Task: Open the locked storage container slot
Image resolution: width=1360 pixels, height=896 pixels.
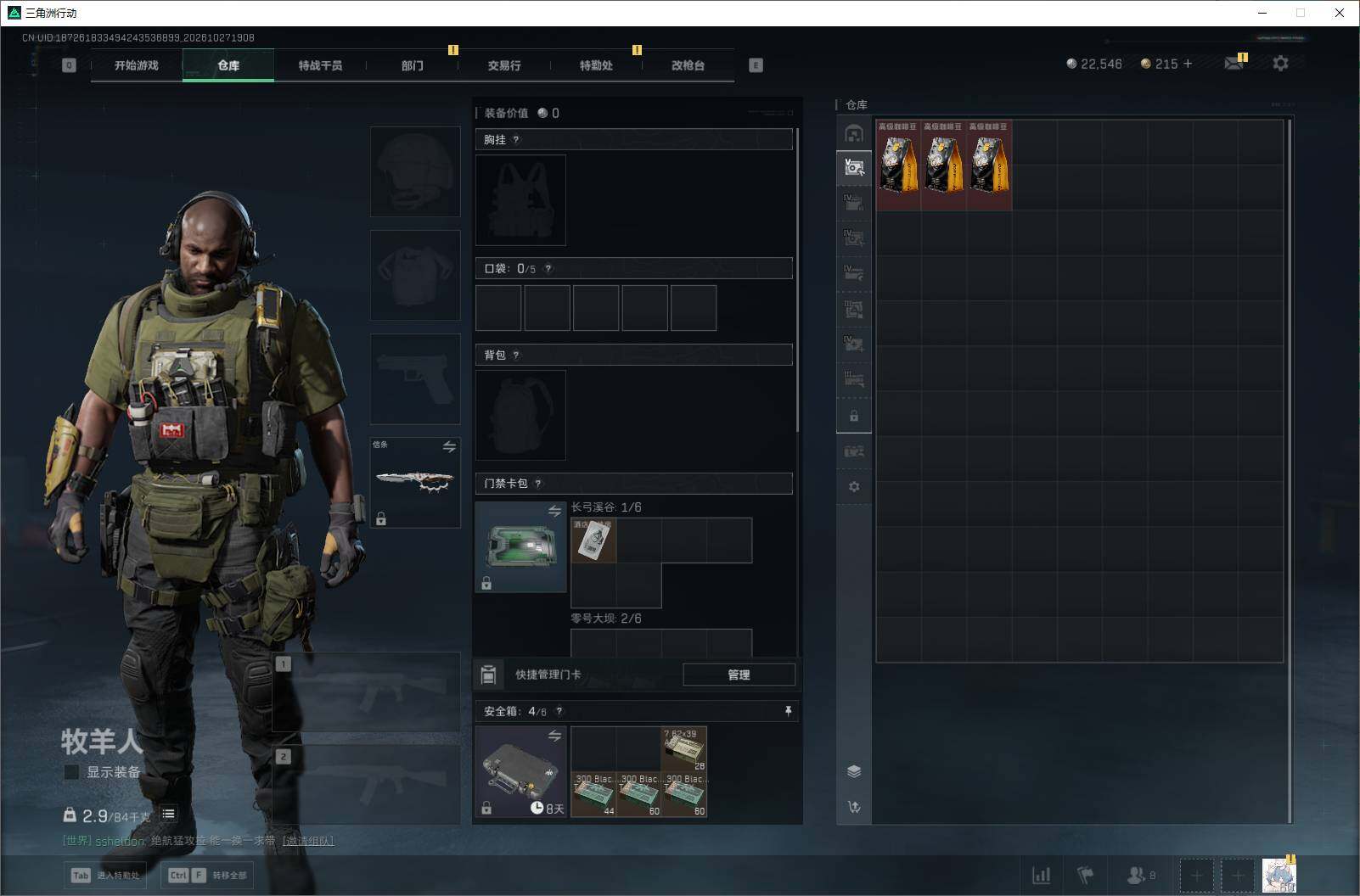Action: [854, 416]
